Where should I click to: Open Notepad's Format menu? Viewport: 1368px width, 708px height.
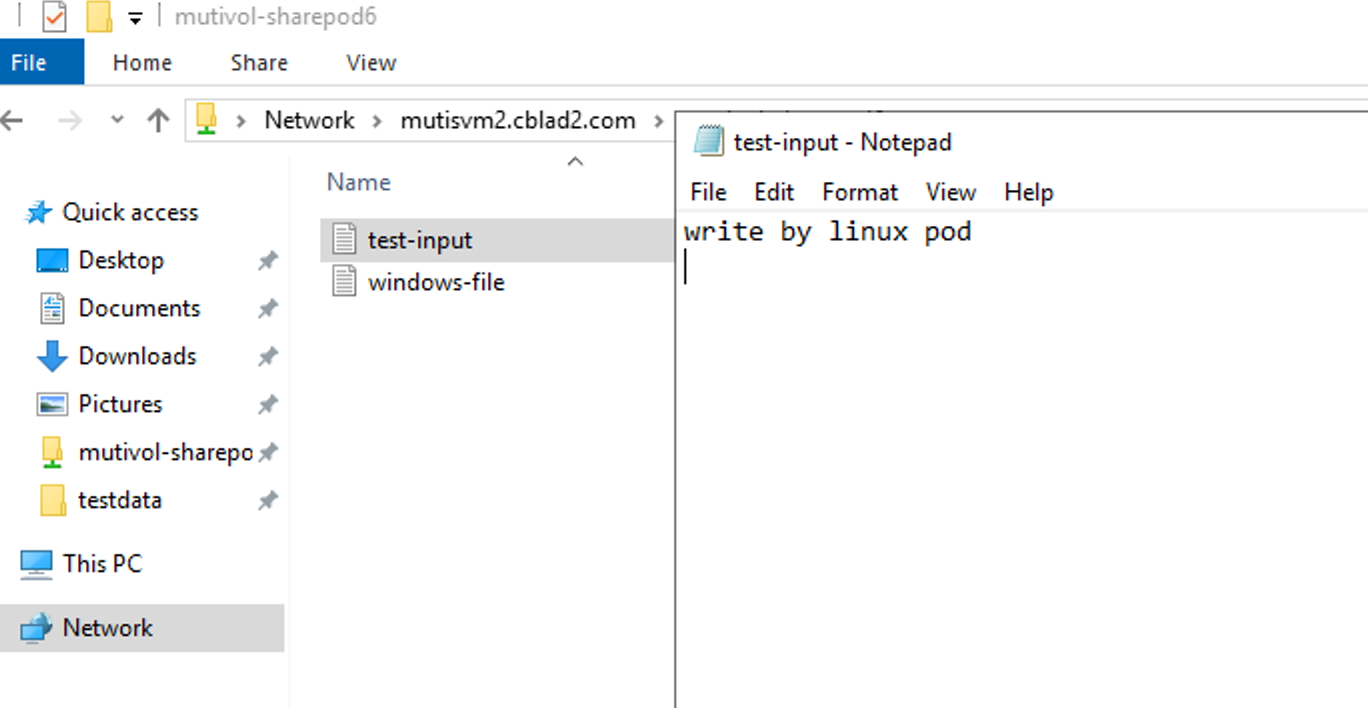[860, 192]
